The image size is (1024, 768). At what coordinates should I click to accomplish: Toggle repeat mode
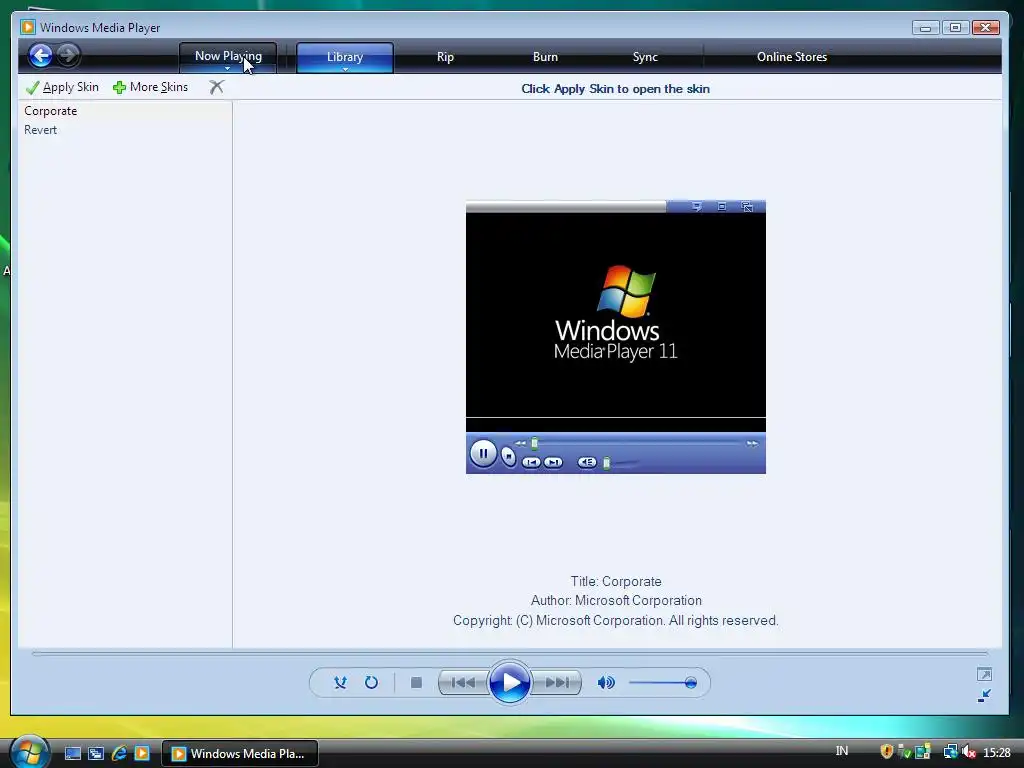pos(372,683)
